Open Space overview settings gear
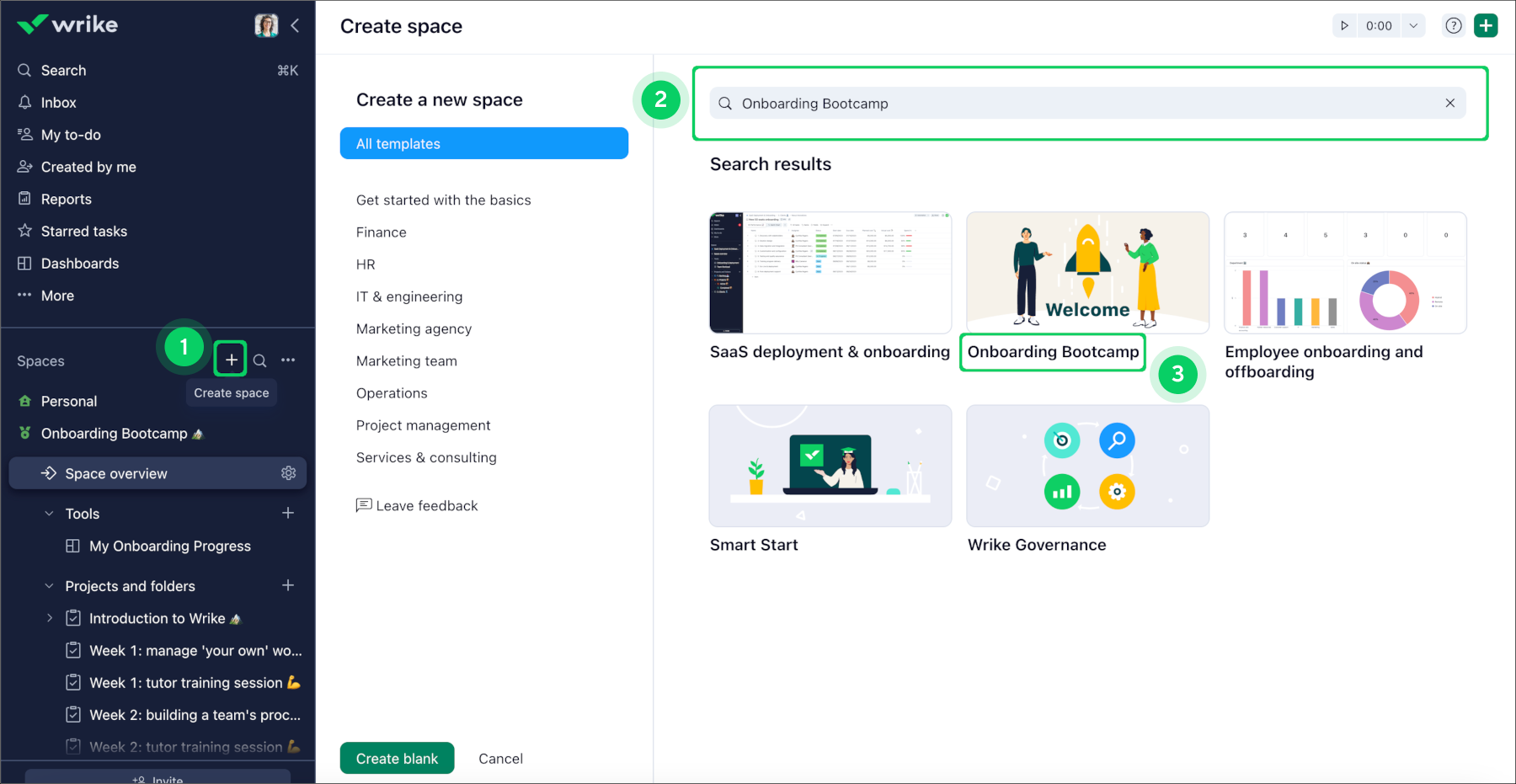This screenshot has height=784, width=1516. [288, 473]
